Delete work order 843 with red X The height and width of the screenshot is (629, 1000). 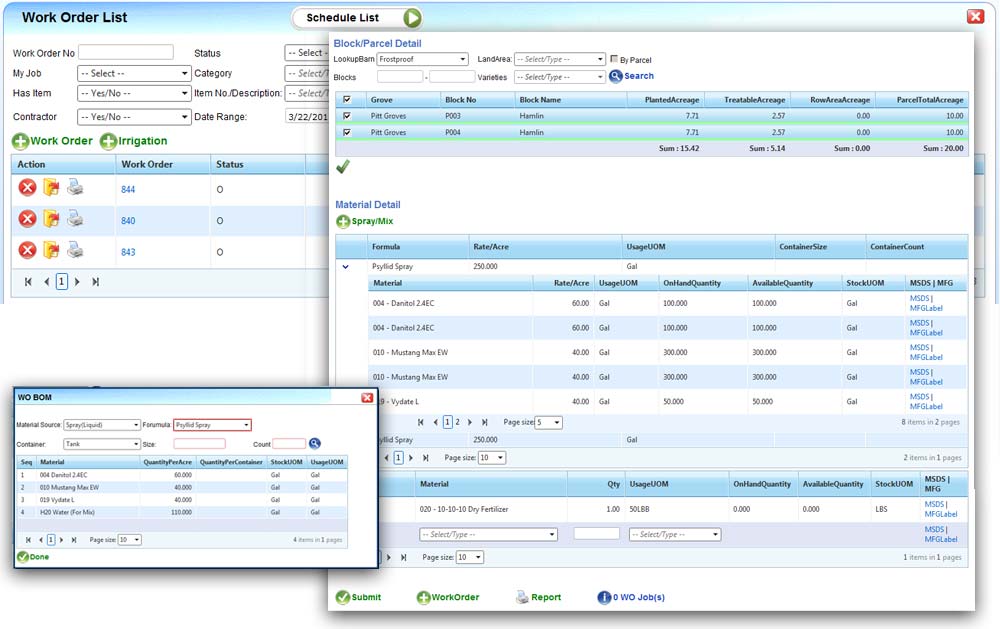pos(27,249)
